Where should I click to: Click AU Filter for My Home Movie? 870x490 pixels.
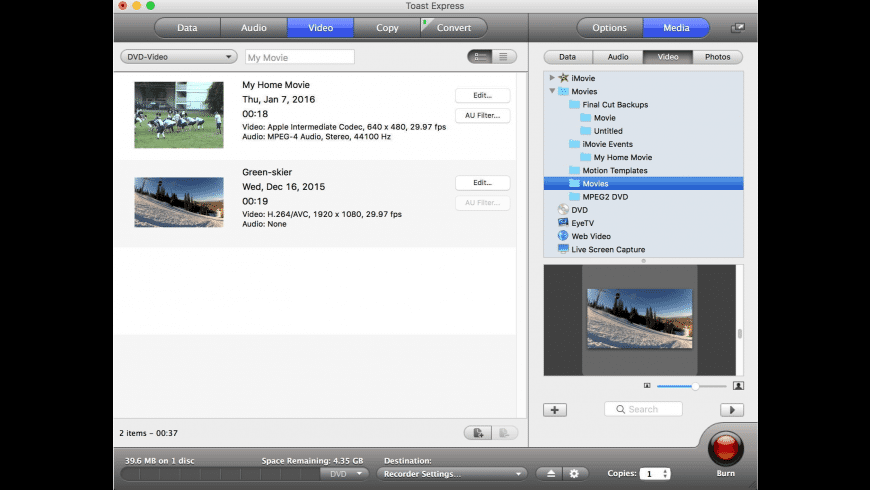click(x=482, y=116)
